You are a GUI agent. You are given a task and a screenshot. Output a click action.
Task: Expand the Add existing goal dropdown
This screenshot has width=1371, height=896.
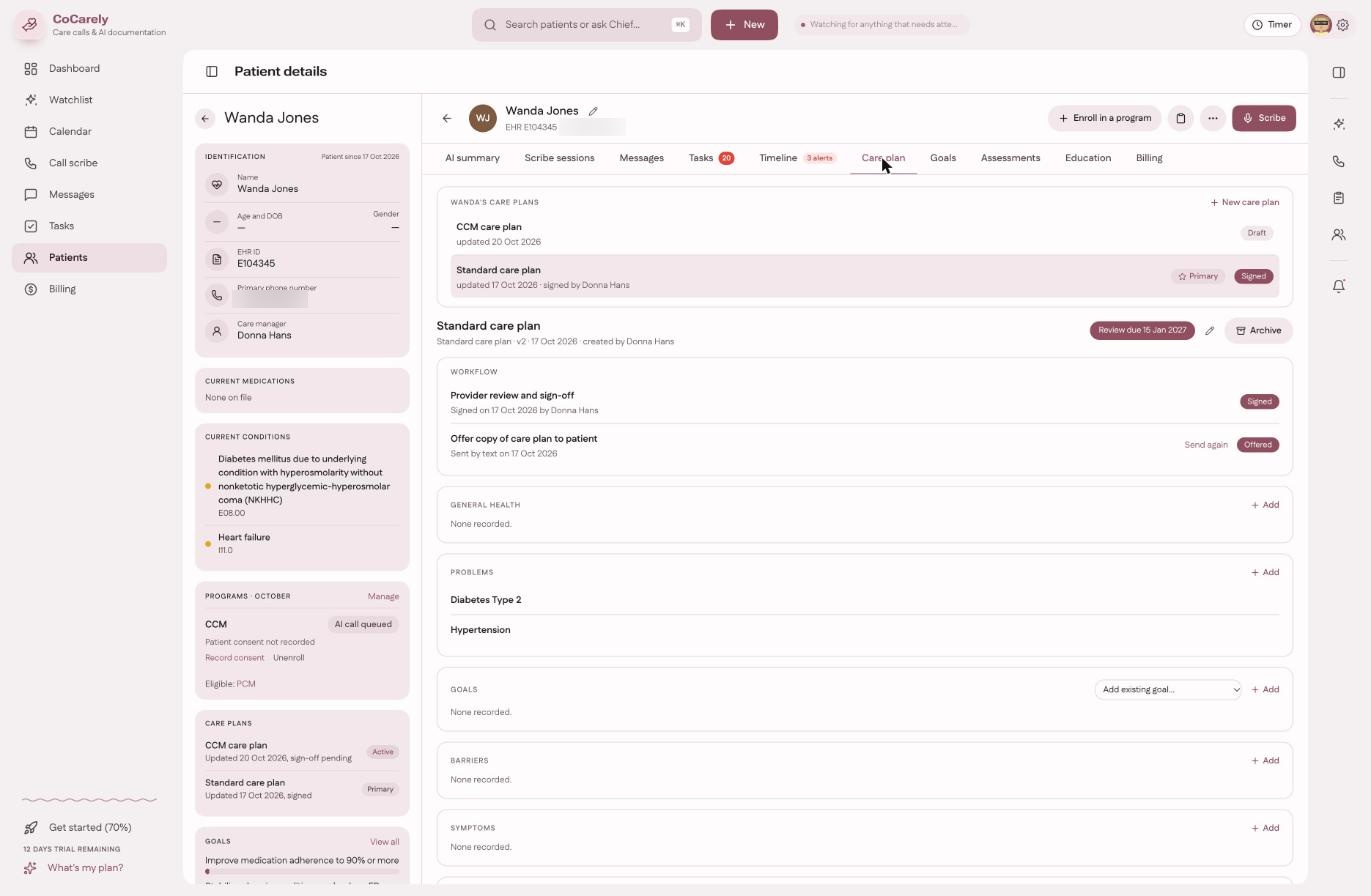[1168, 690]
